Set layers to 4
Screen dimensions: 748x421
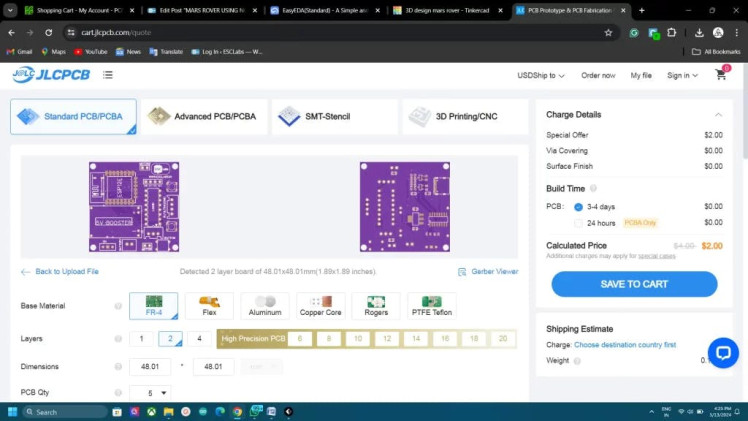click(x=199, y=339)
